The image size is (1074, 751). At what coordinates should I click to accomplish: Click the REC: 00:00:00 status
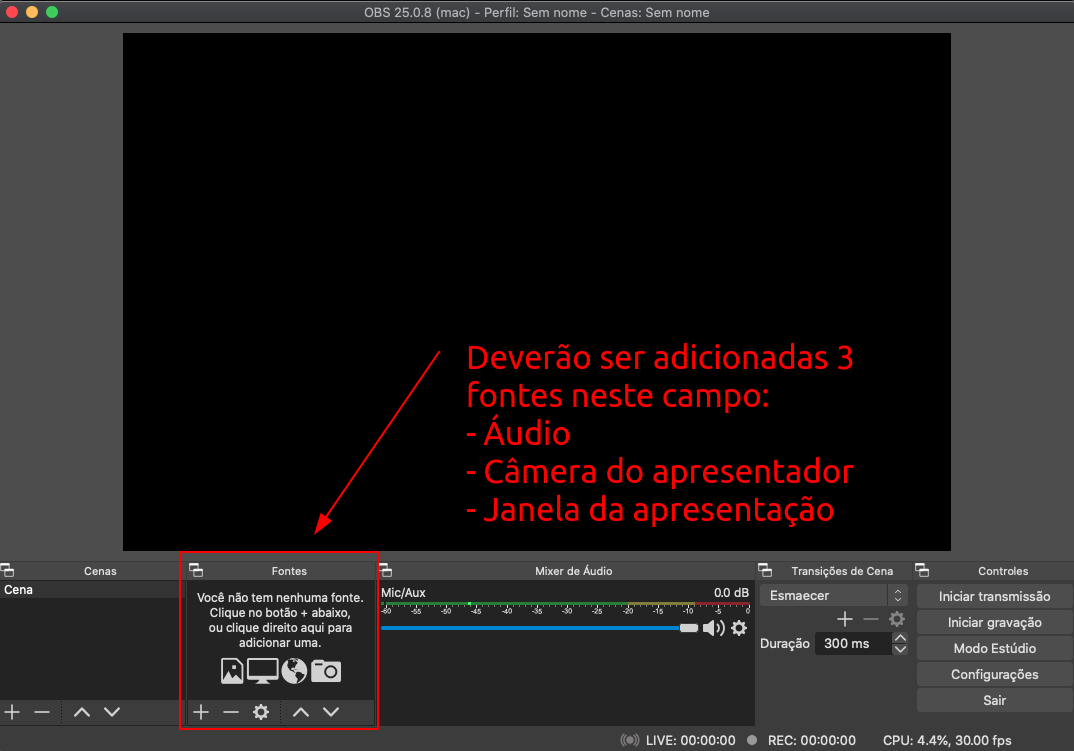pyautogui.click(x=812, y=740)
